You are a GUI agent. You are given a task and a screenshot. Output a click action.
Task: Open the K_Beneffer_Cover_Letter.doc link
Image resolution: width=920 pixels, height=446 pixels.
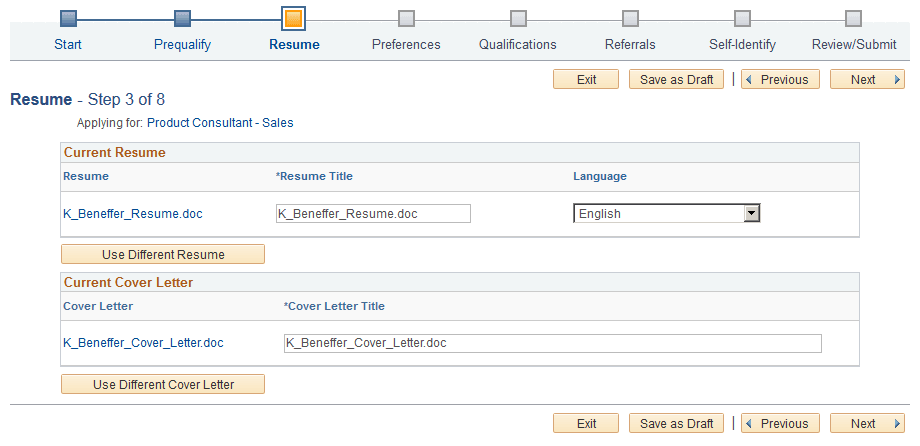143,343
